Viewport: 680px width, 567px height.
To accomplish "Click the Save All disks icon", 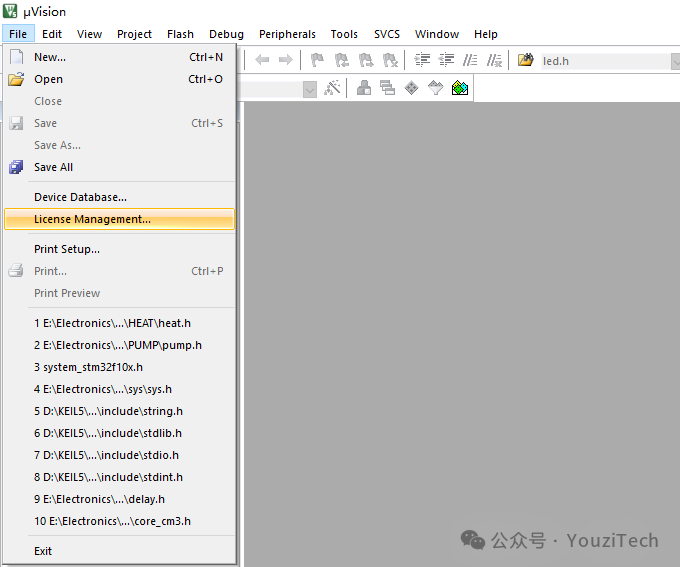I will click(16, 167).
